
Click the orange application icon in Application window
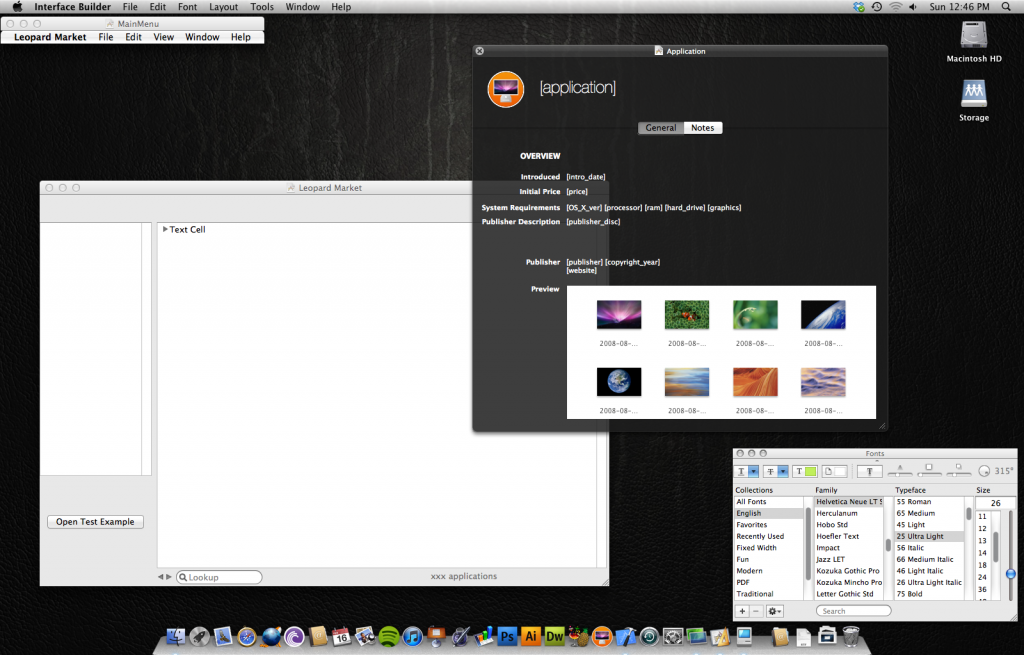[x=505, y=89]
